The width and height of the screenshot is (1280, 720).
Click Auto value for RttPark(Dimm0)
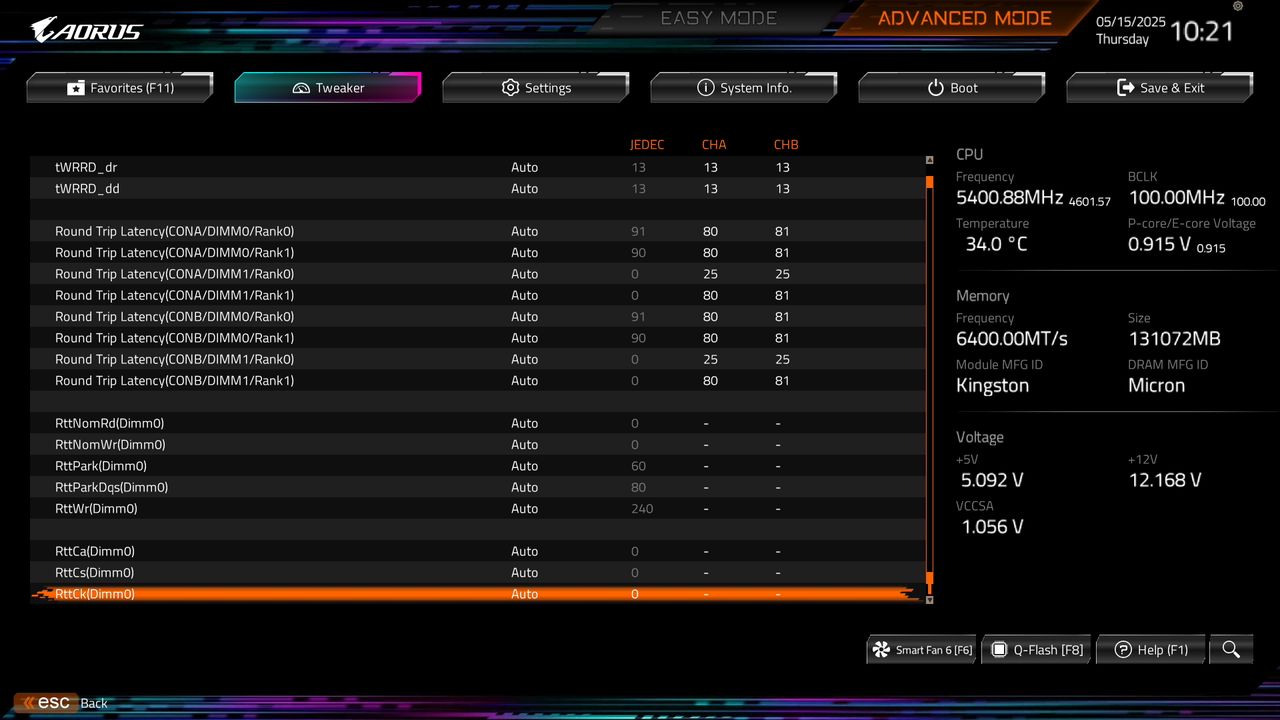tap(524, 466)
